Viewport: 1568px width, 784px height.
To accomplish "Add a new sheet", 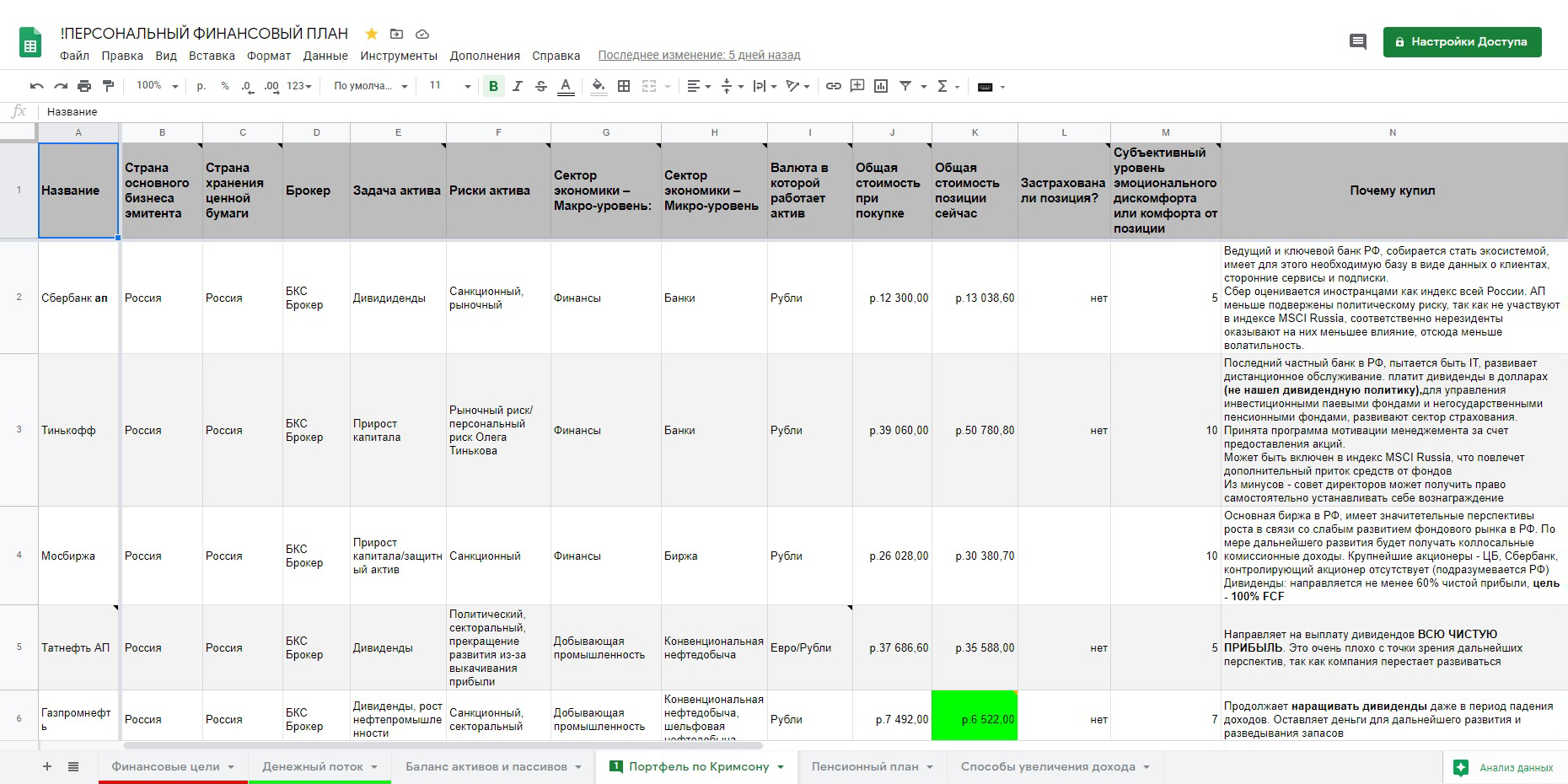I will coord(47,766).
